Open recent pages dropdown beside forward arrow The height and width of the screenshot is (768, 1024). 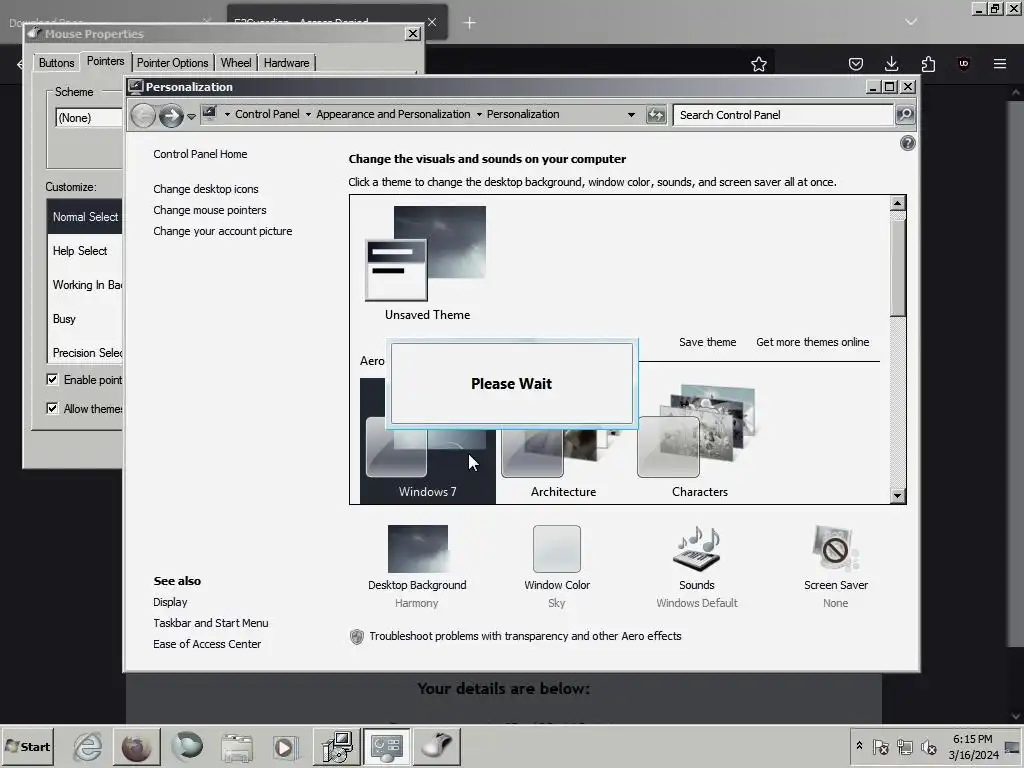[191, 116]
